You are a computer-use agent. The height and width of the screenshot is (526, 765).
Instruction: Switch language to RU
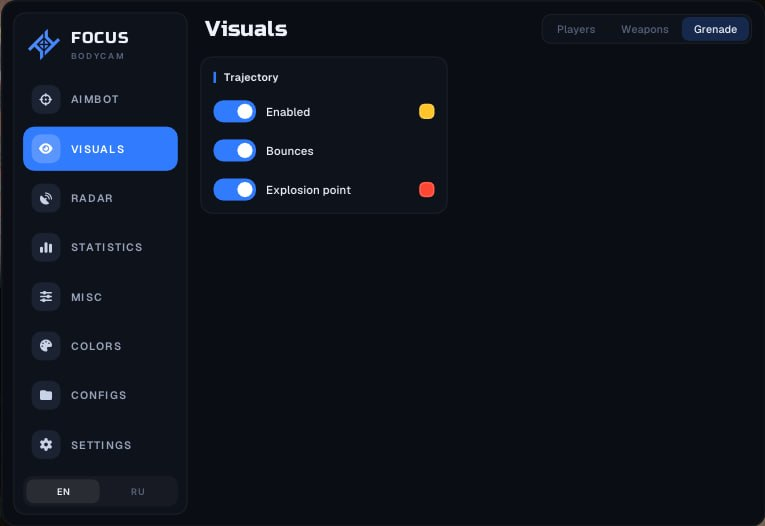pos(138,491)
